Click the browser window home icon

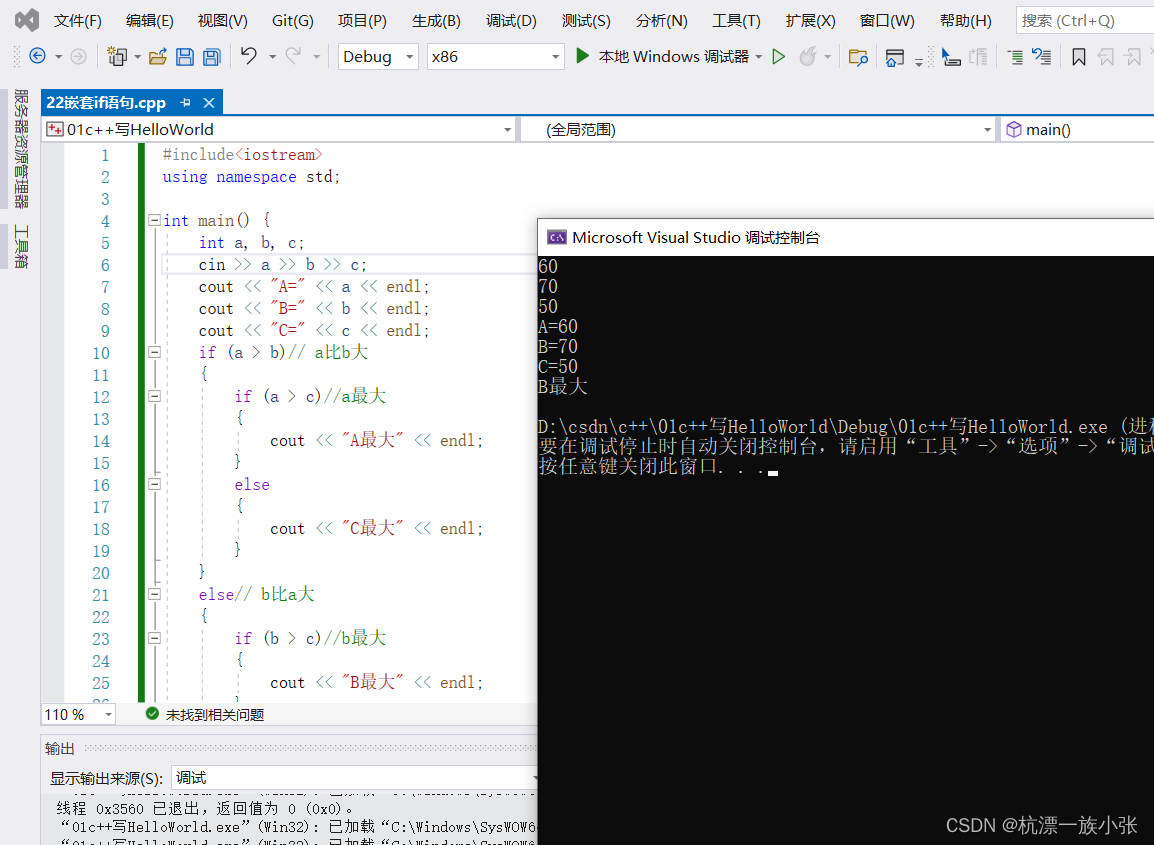point(894,57)
